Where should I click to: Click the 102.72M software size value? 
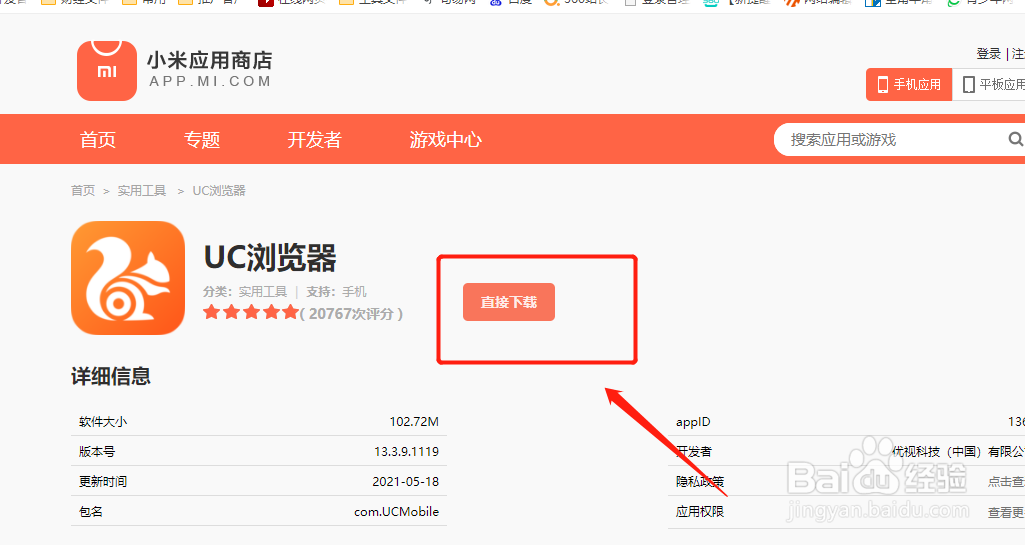click(x=414, y=421)
